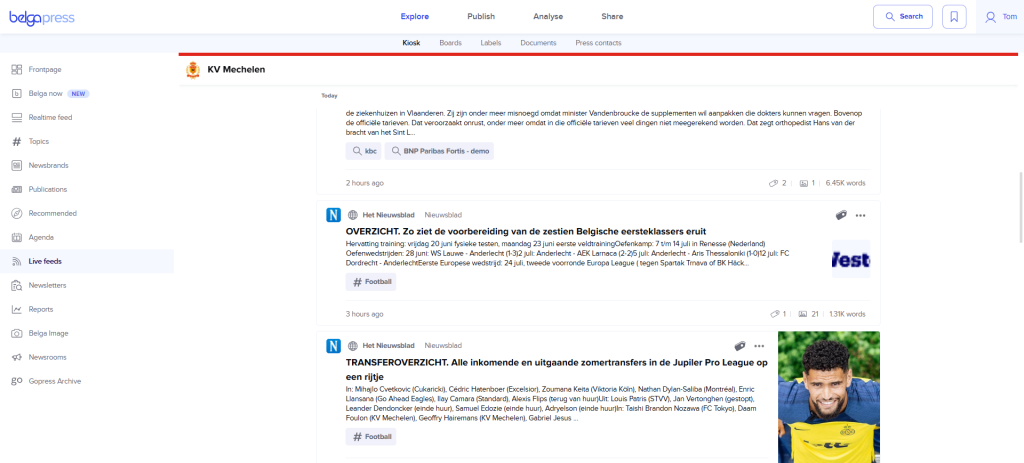Click the kbc search tag
This screenshot has width=1024, height=463.
tap(363, 152)
